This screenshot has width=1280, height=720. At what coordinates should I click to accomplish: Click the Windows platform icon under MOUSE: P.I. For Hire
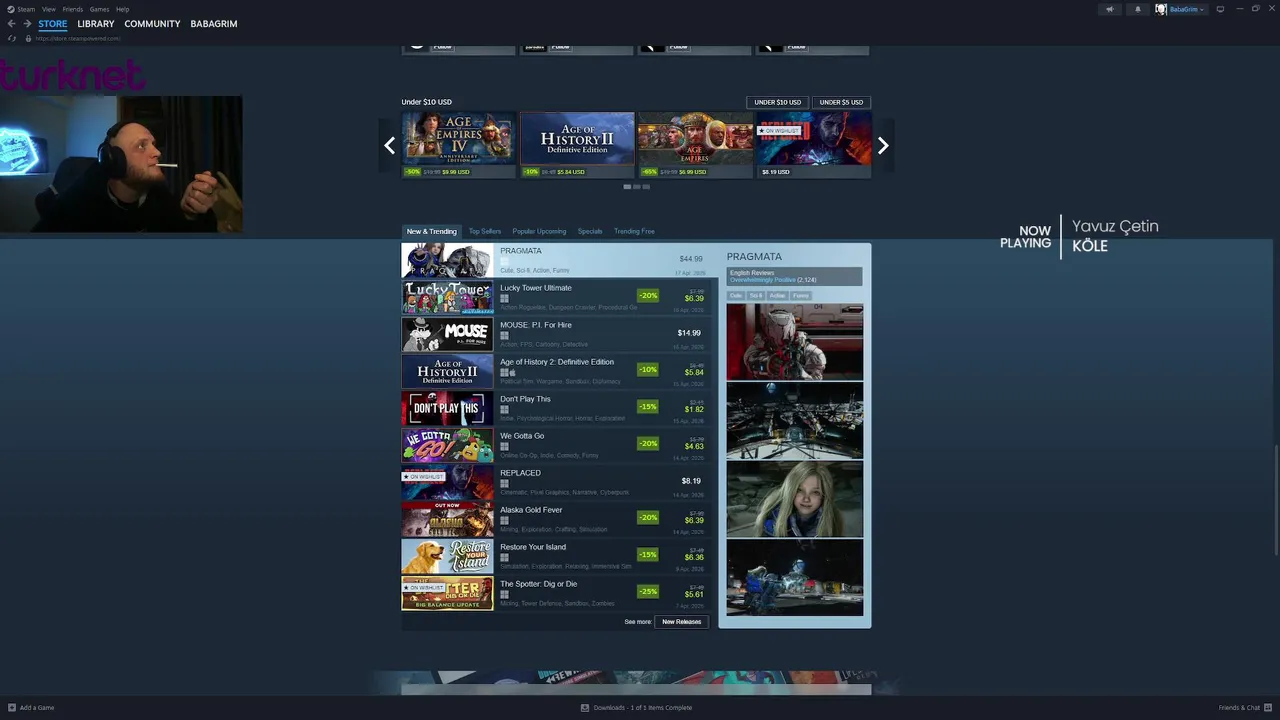tap(504, 335)
